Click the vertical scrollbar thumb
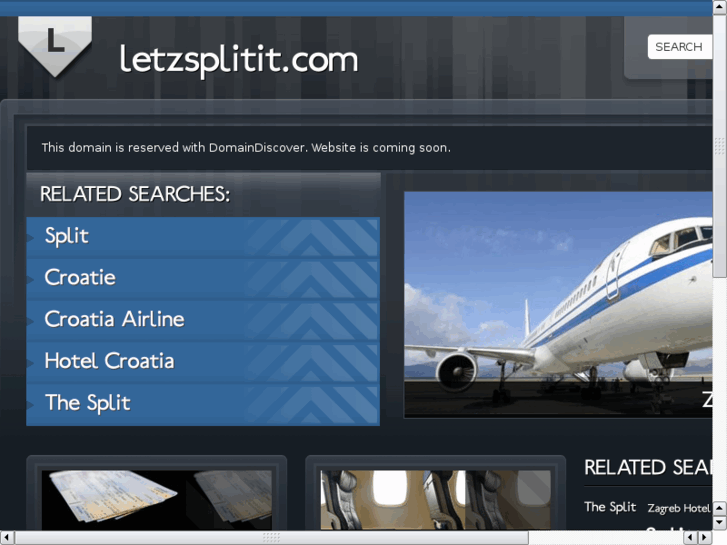The height and width of the screenshot is (545, 727). [720, 146]
